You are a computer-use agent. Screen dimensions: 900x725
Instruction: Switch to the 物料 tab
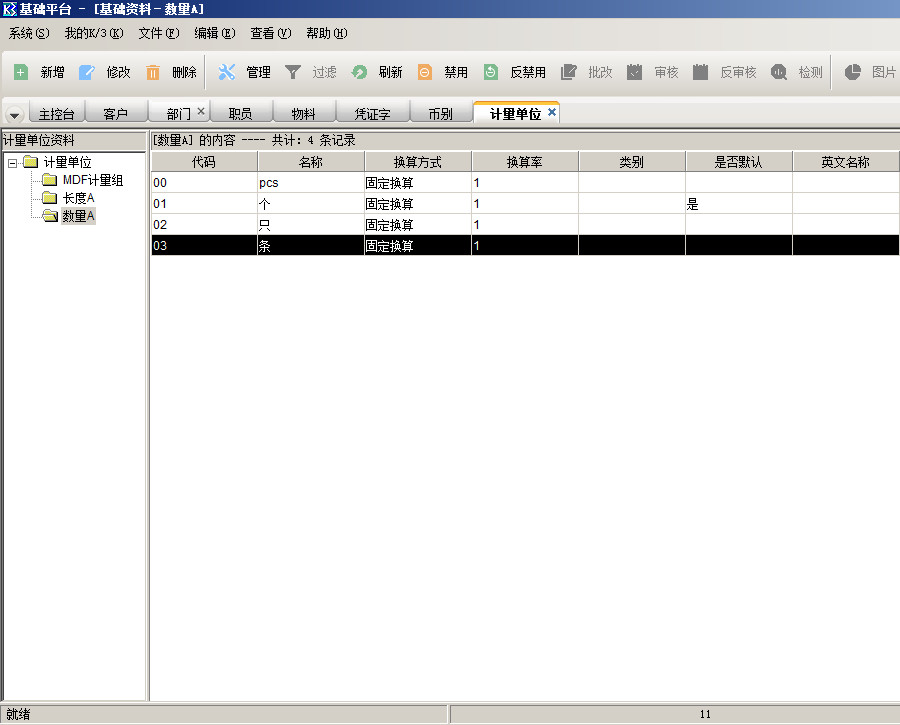pyautogui.click(x=303, y=114)
